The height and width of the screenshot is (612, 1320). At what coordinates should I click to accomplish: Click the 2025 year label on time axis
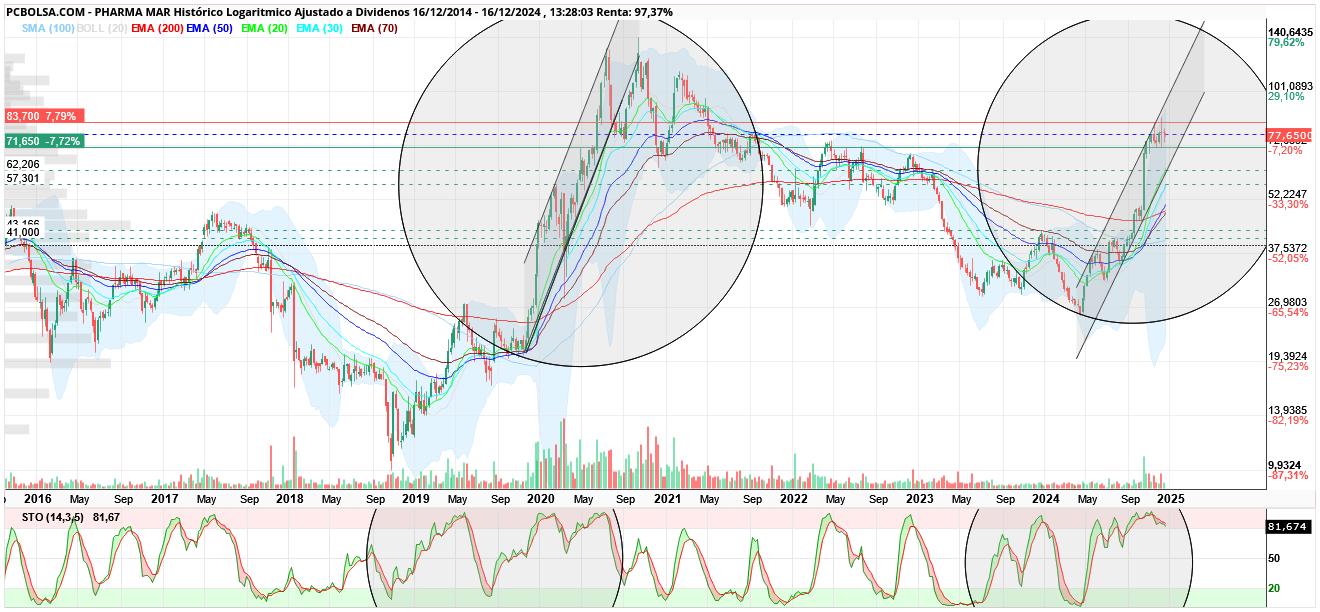click(x=1171, y=498)
